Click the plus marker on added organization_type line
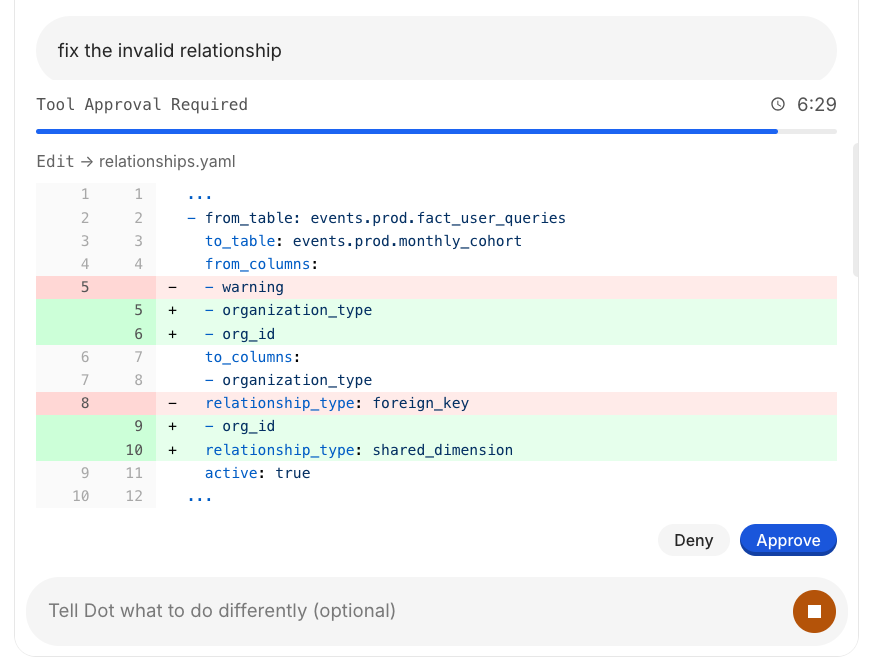Screen dimensions: 875x670 (173, 310)
